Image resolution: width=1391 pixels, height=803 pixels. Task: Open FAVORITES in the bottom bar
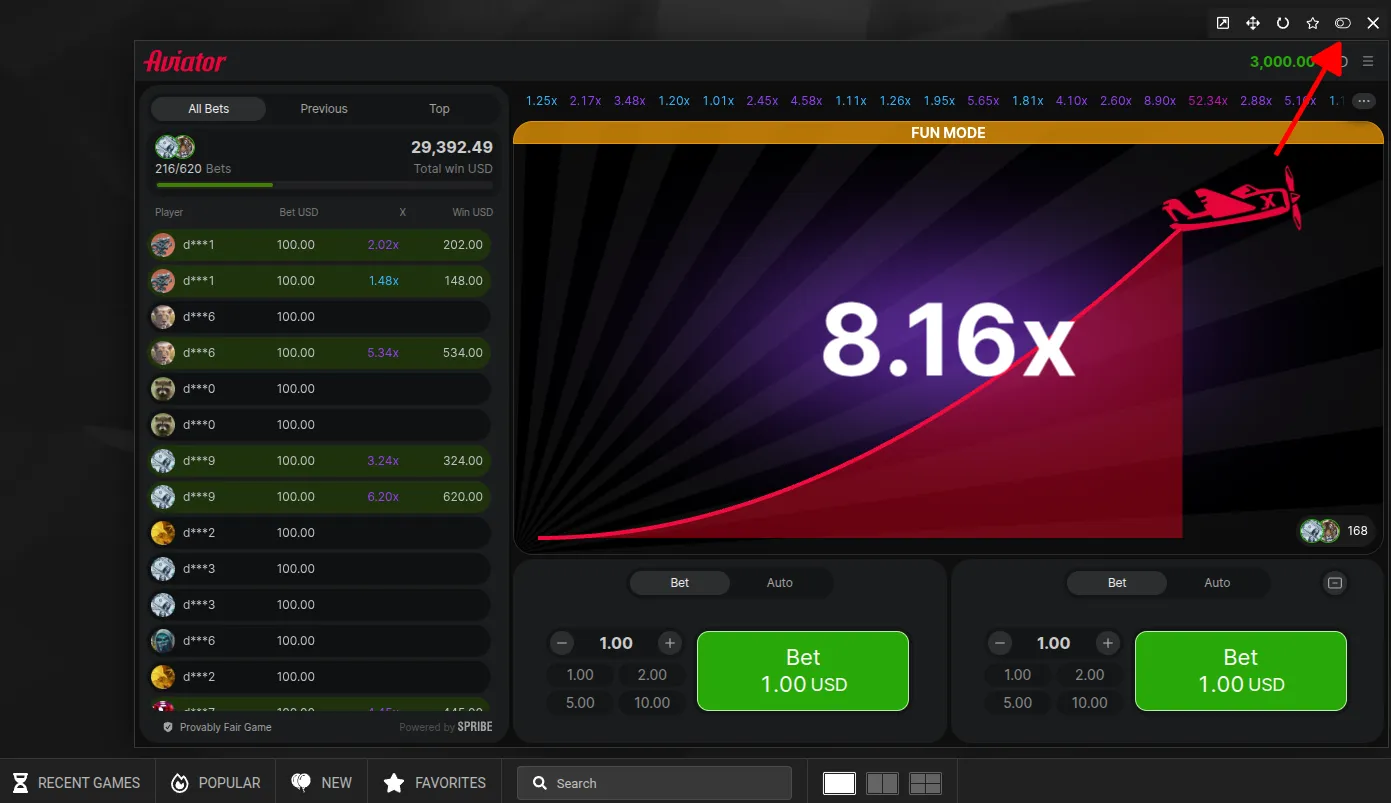tap(435, 783)
